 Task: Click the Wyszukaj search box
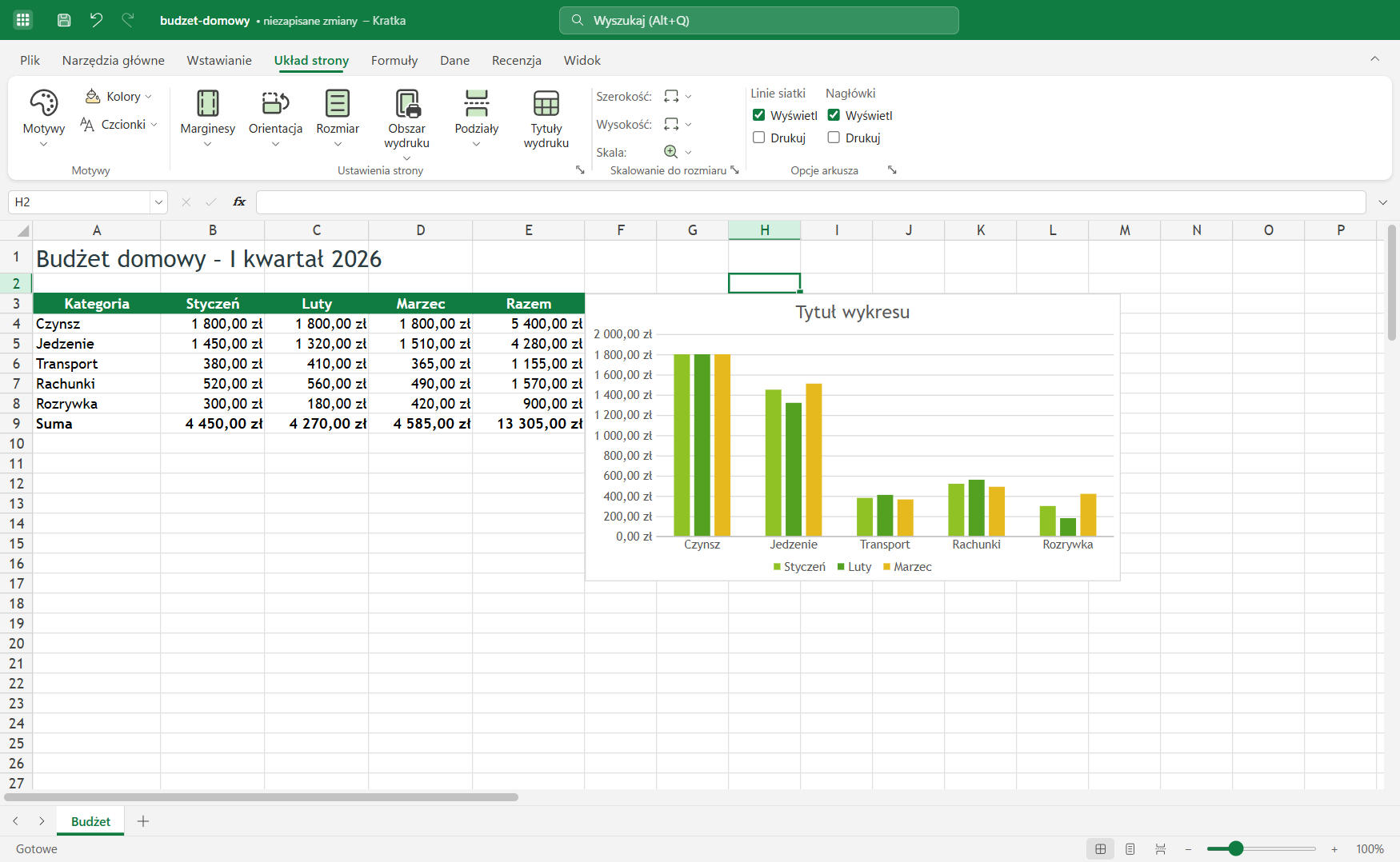(758, 20)
